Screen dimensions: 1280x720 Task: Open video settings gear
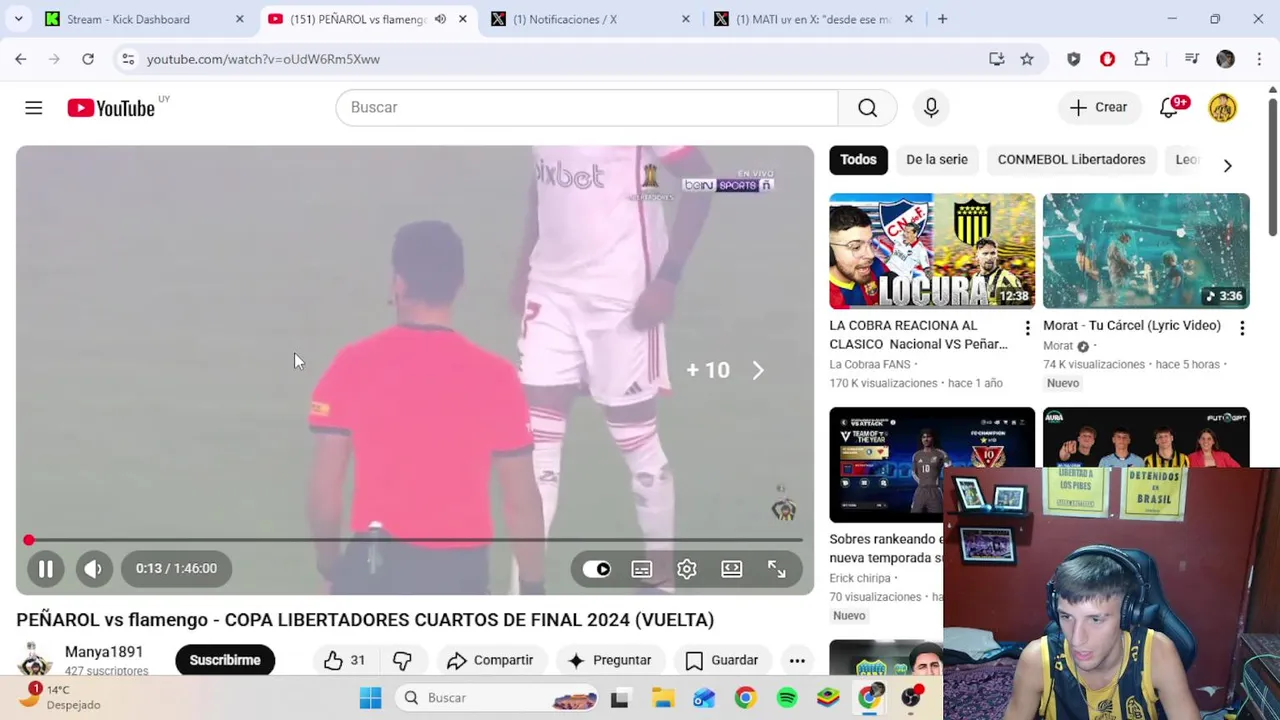click(x=687, y=569)
